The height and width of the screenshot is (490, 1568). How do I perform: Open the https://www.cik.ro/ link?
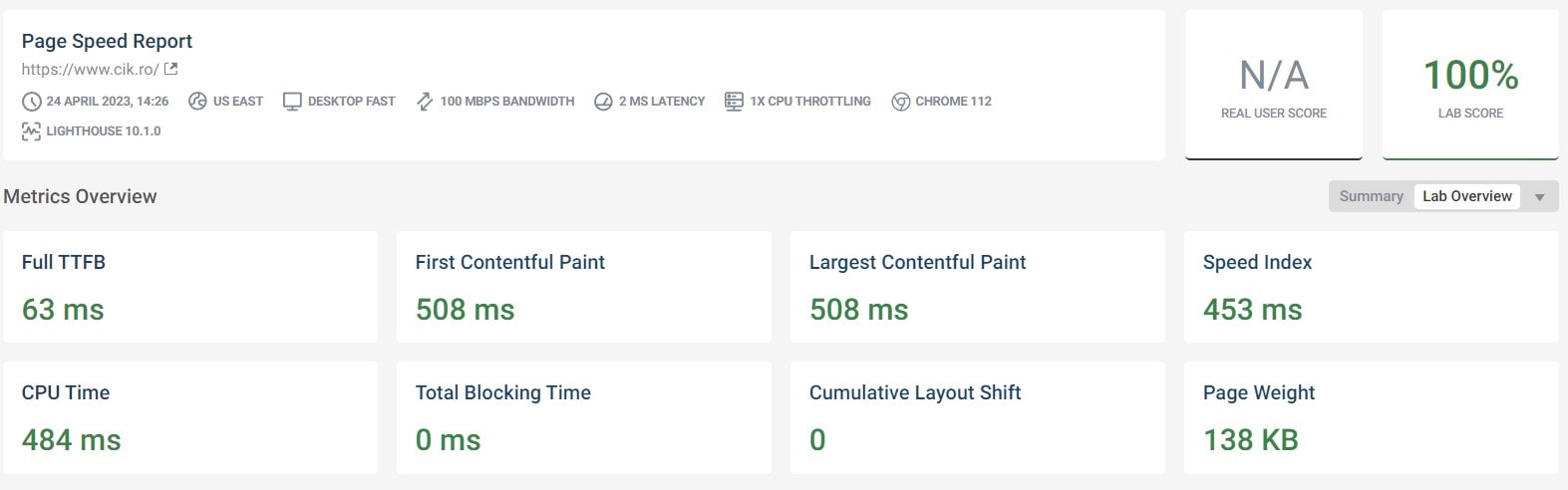coord(90,69)
